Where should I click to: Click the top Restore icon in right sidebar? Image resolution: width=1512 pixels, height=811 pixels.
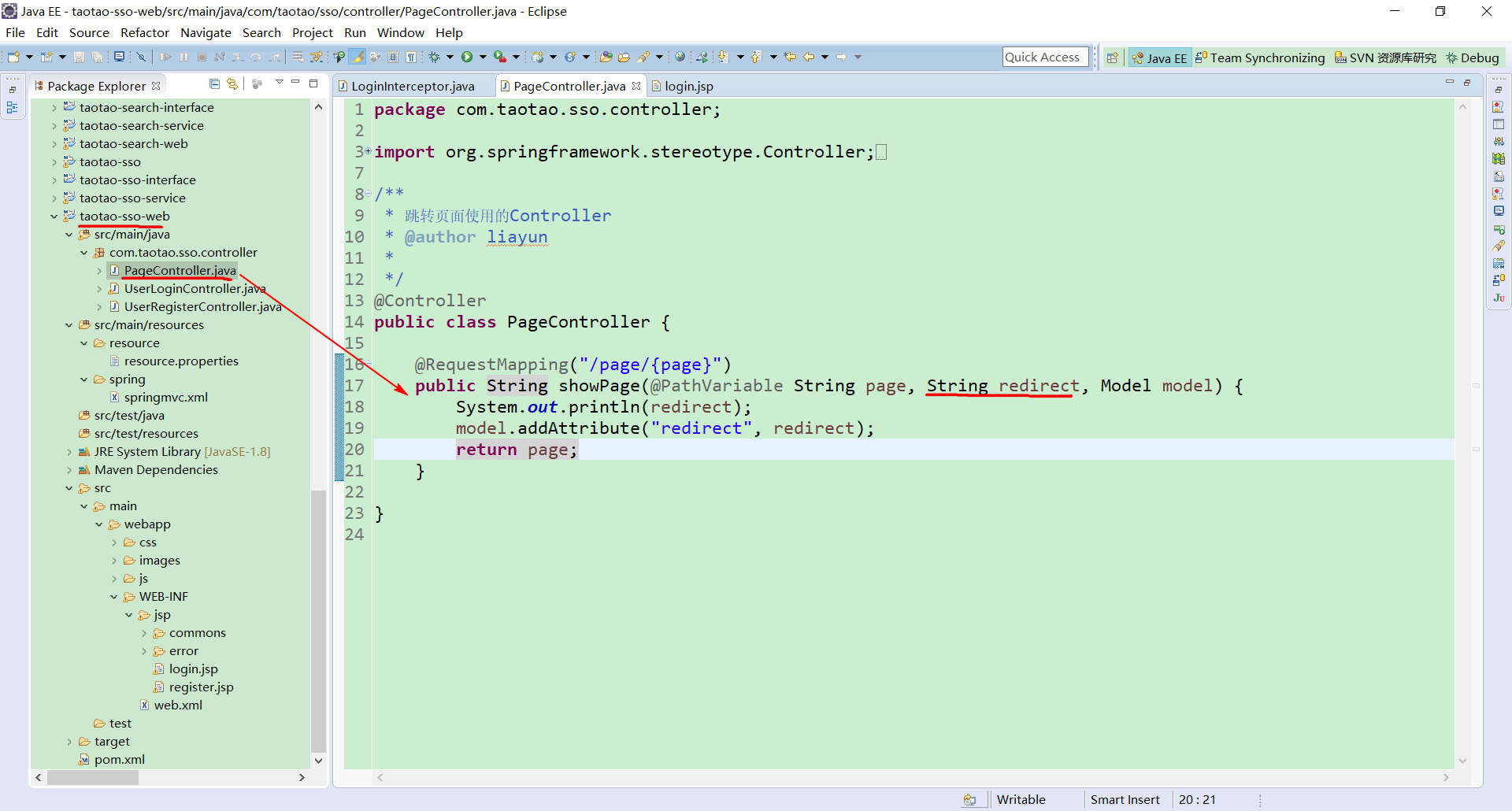[1499, 89]
